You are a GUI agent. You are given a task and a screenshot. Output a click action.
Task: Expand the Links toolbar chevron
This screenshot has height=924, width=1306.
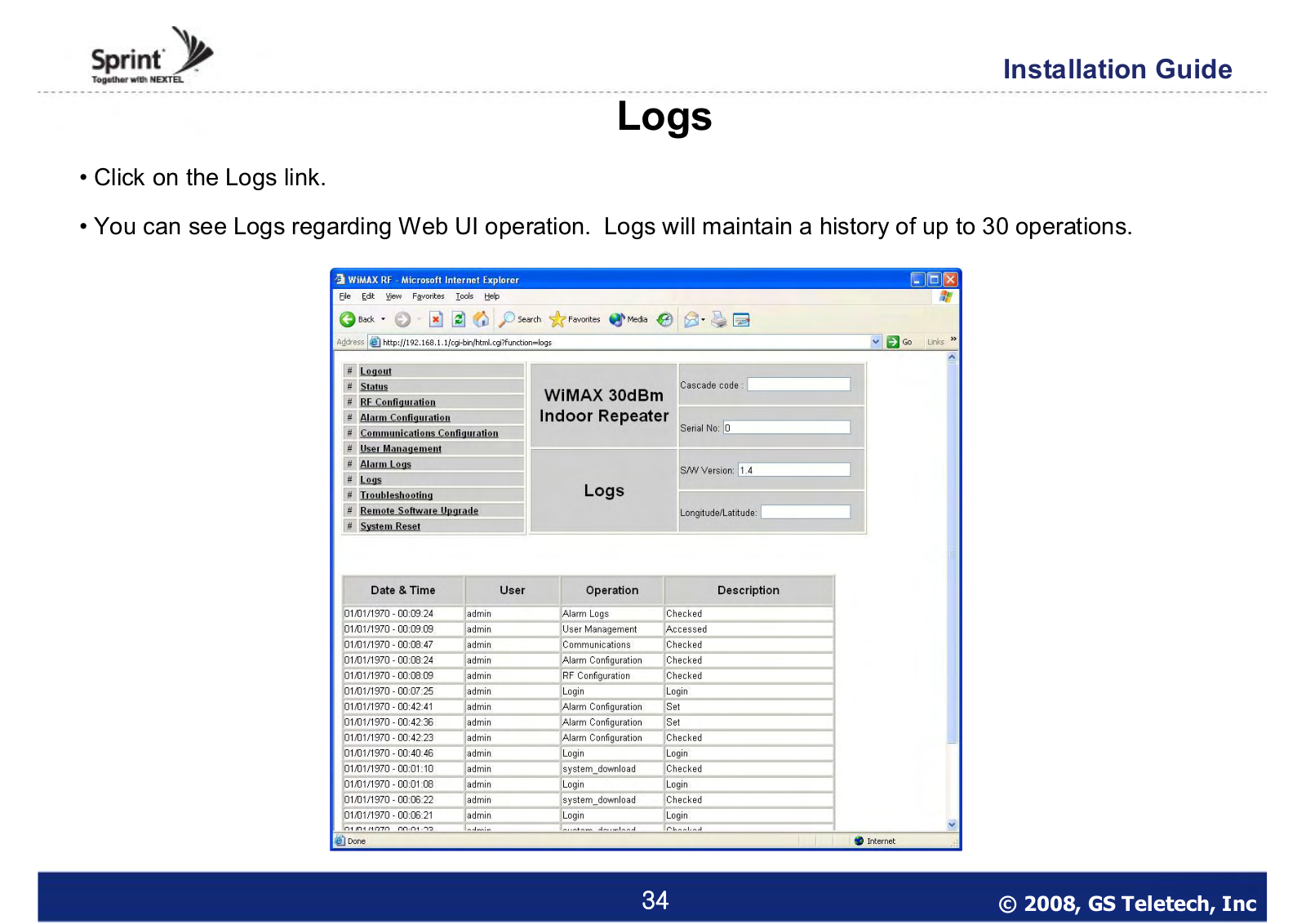pyautogui.click(x=953, y=339)
